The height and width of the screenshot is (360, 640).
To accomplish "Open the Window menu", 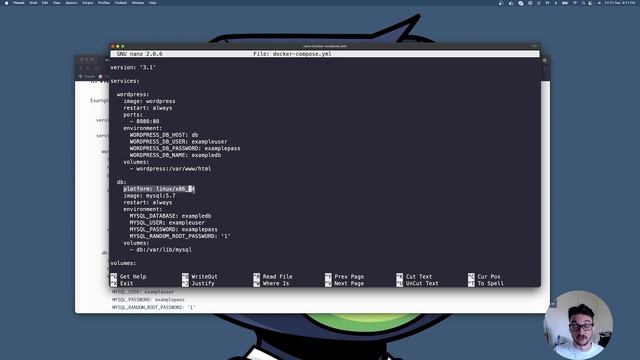I will click(x=138, y=3).
